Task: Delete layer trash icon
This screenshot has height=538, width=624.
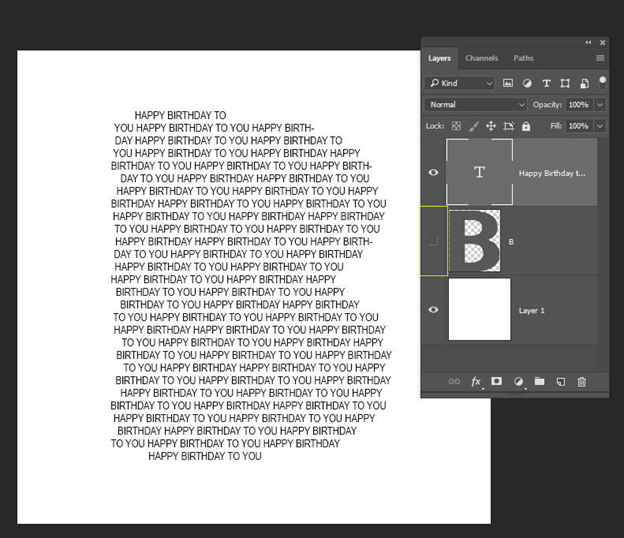Action: [x=581, y=382]
